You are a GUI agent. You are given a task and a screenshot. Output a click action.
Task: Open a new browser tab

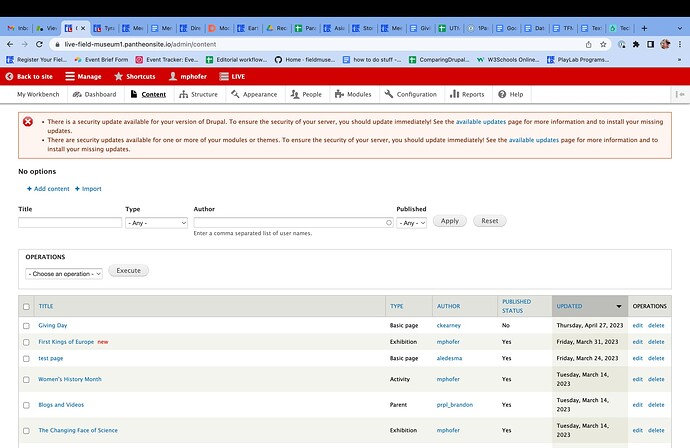click(x=644, y=28)
